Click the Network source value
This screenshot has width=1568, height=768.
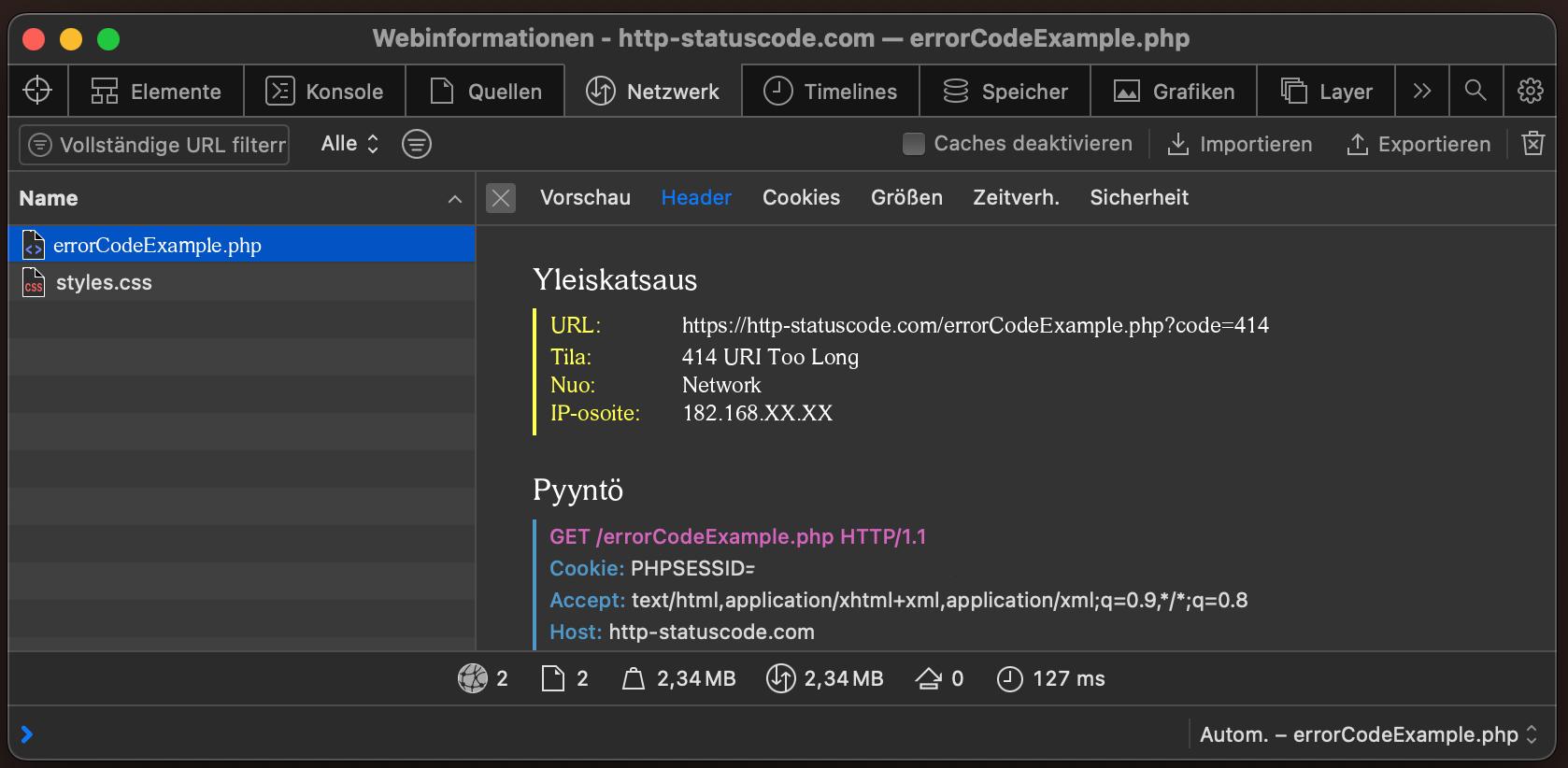pos(721,385)
